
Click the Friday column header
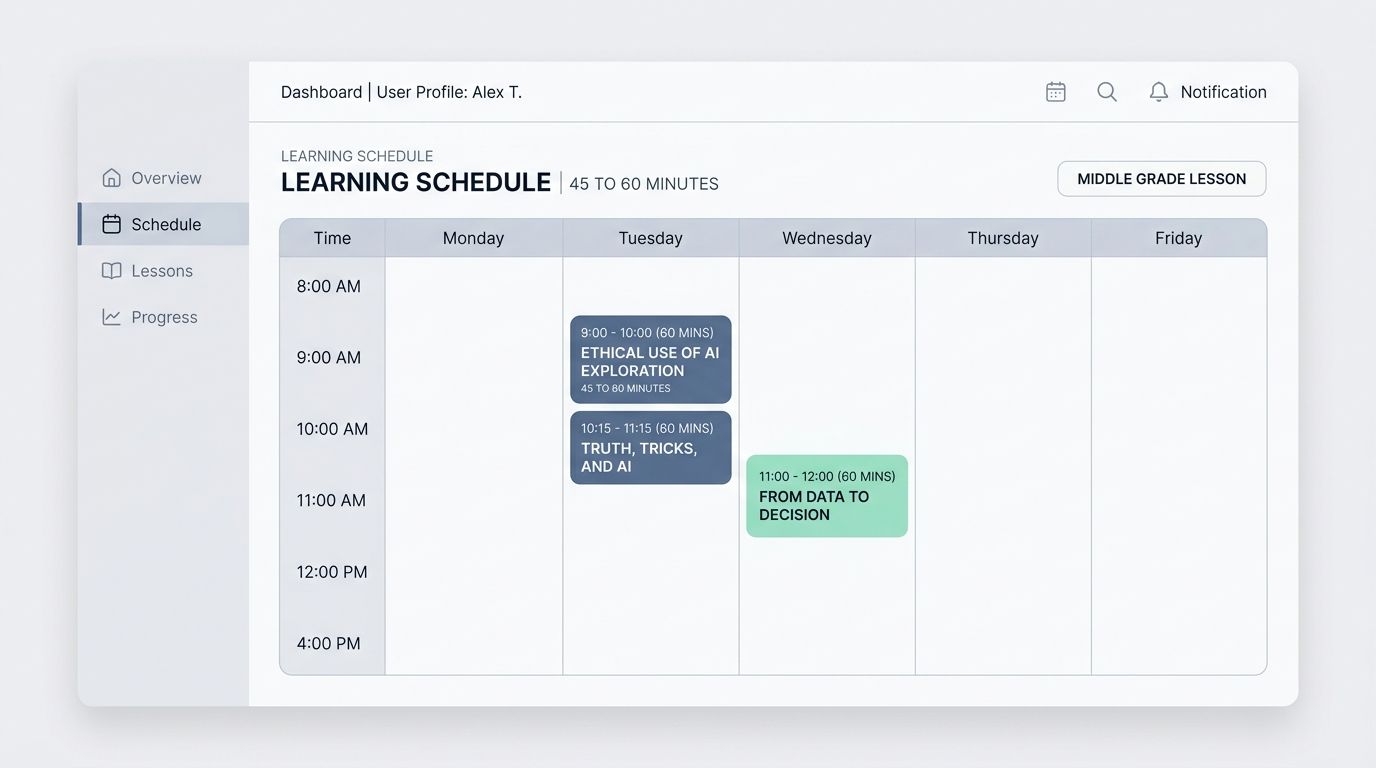coord(1179,238)
